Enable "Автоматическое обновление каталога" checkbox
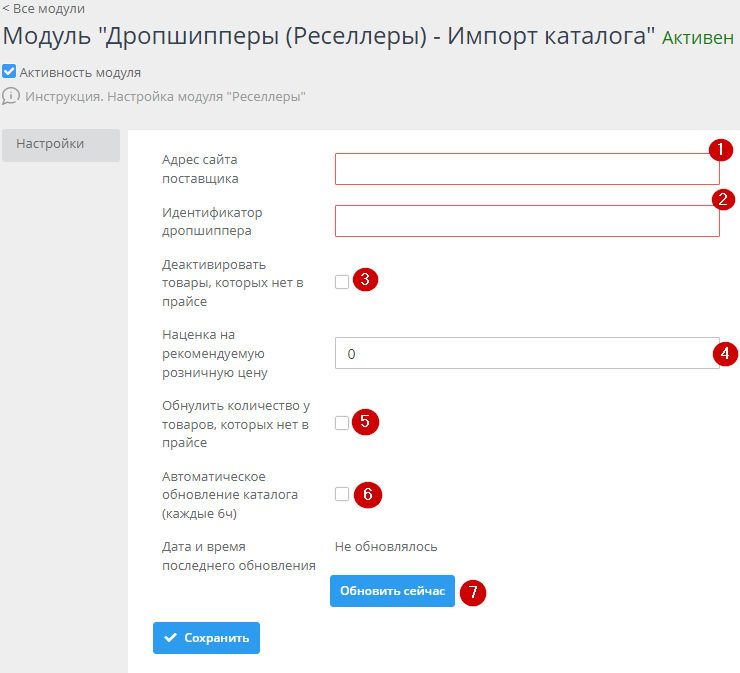The width and height of the screenshot is (740, 673). click(x=342, y=494)
